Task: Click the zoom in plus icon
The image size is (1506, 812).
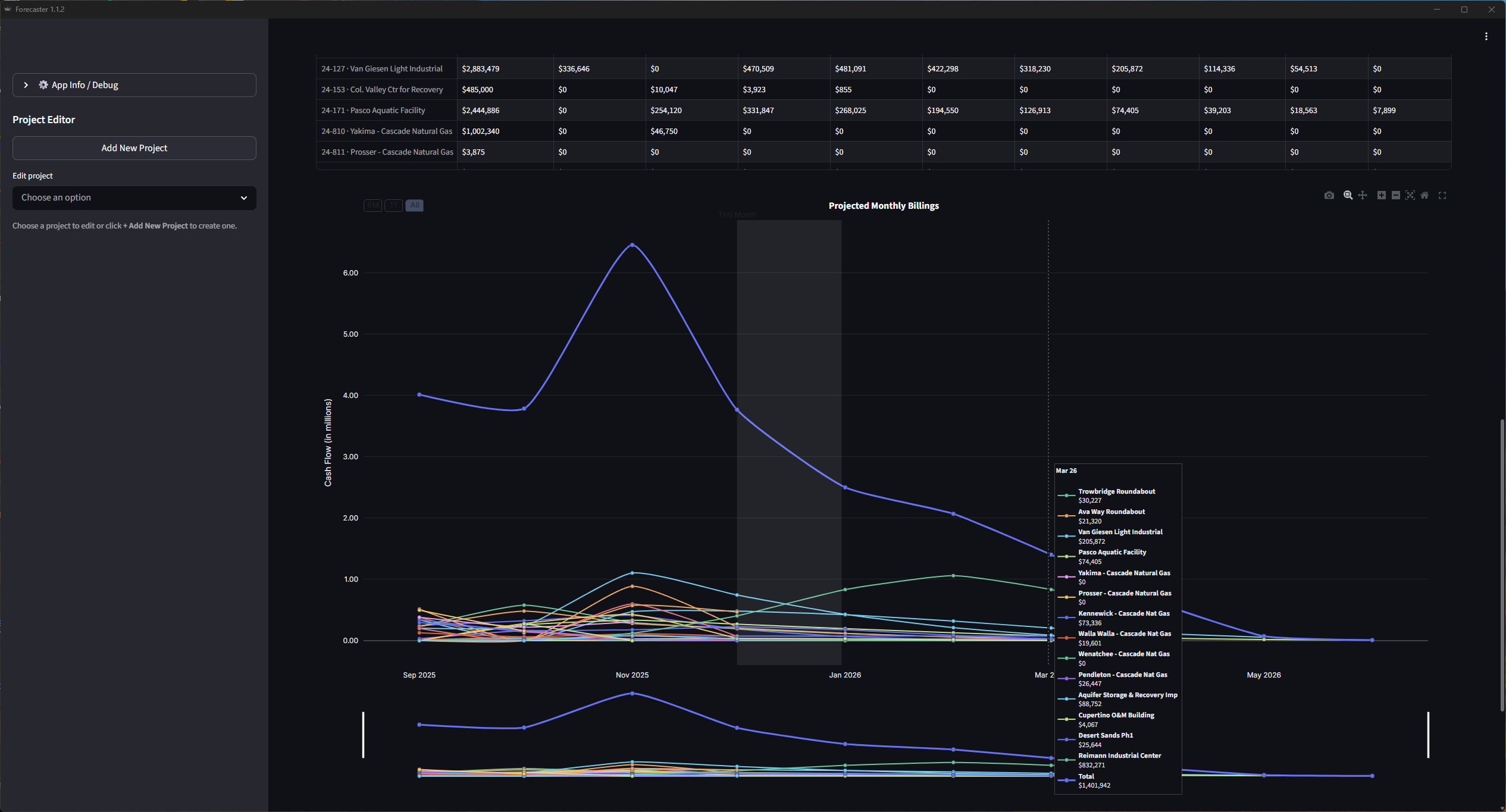Action: coord(1381,195)
